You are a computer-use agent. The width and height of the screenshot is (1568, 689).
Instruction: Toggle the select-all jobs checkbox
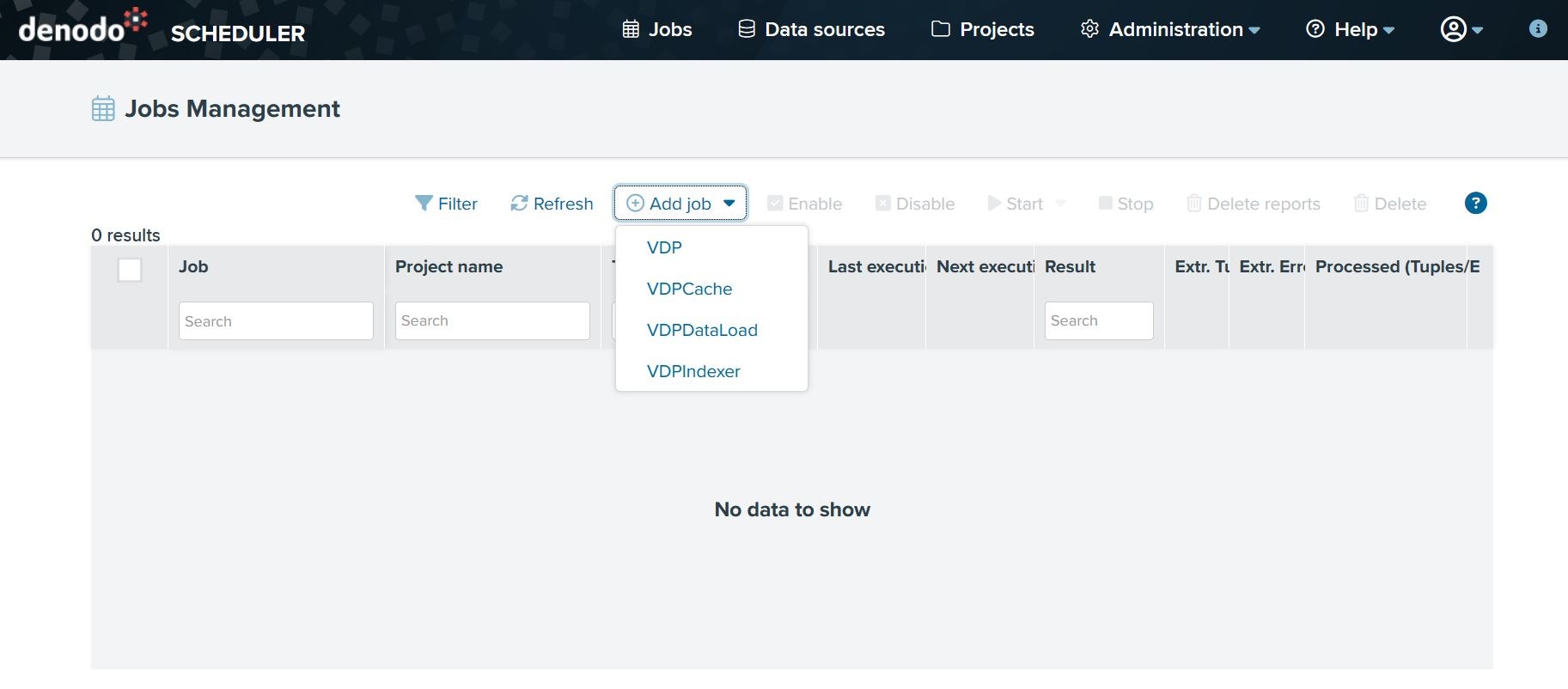tap(130, 270)
